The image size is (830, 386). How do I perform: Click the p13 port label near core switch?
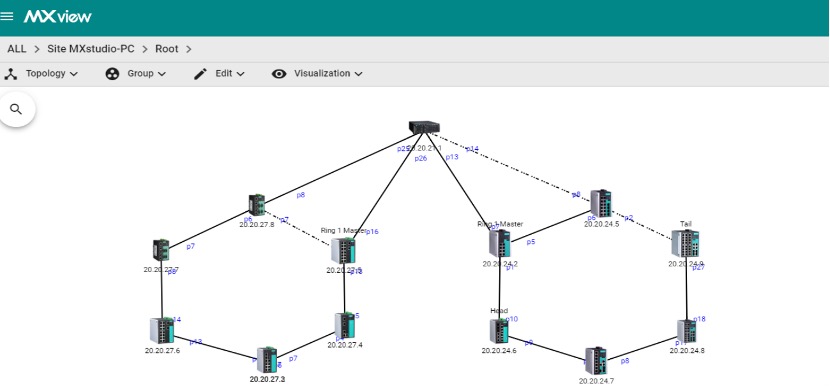[x=452, y=157]
